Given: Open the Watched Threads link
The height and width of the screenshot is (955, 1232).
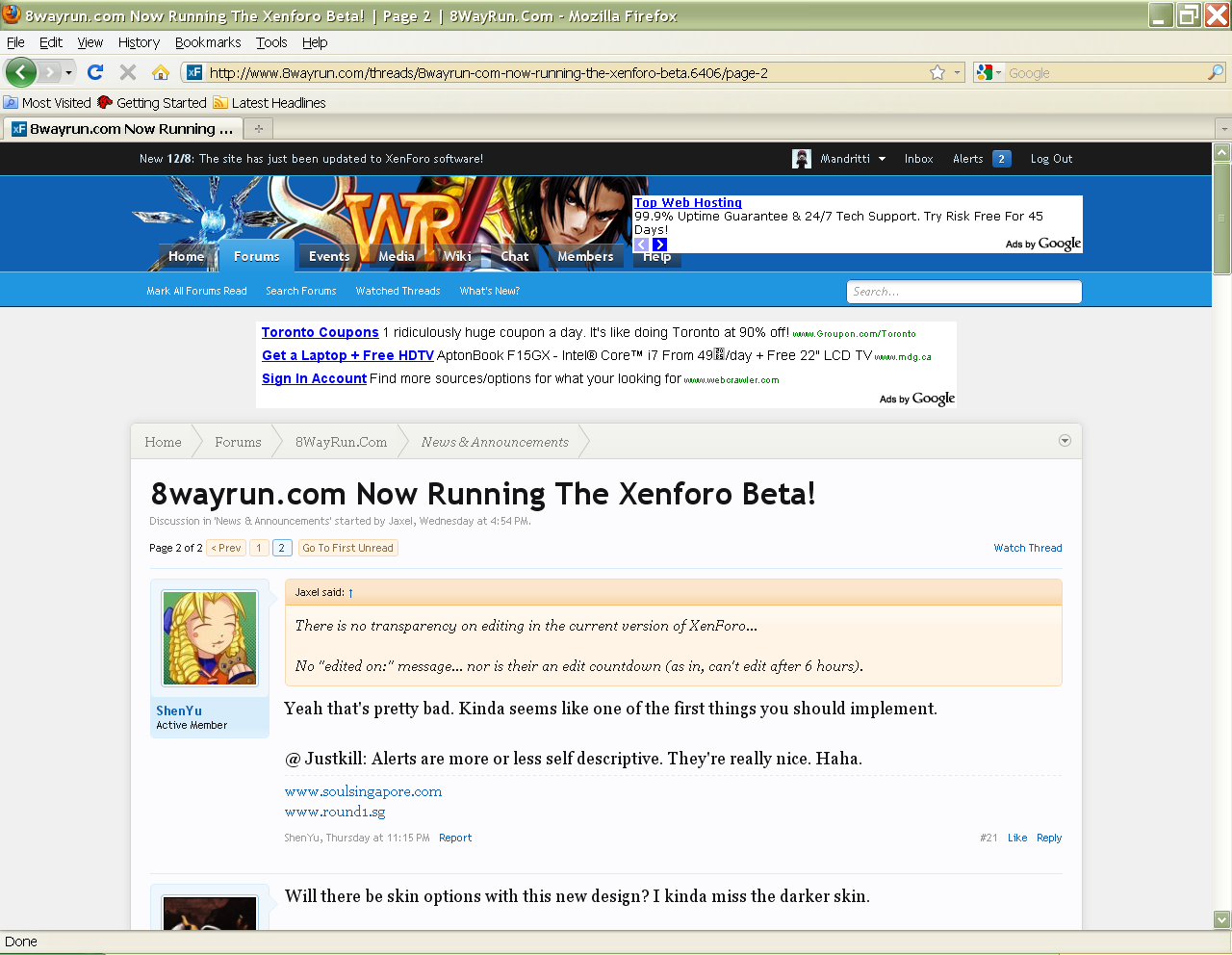Looking at the screenshot, I should click(398, 291).
